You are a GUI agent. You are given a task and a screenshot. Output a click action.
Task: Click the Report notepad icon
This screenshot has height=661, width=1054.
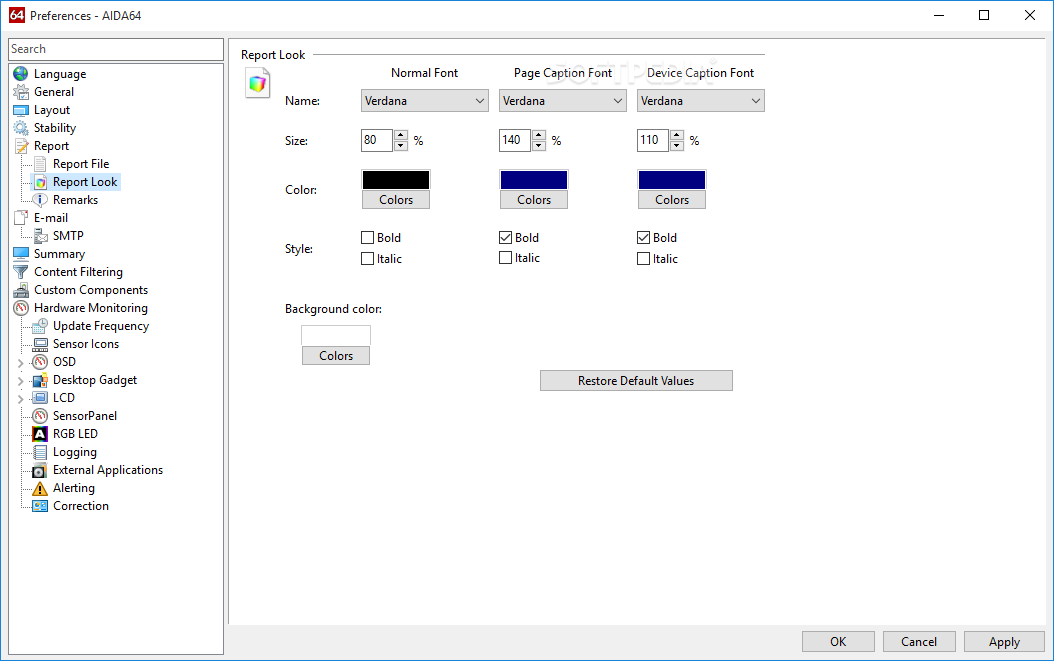point(21,146)
